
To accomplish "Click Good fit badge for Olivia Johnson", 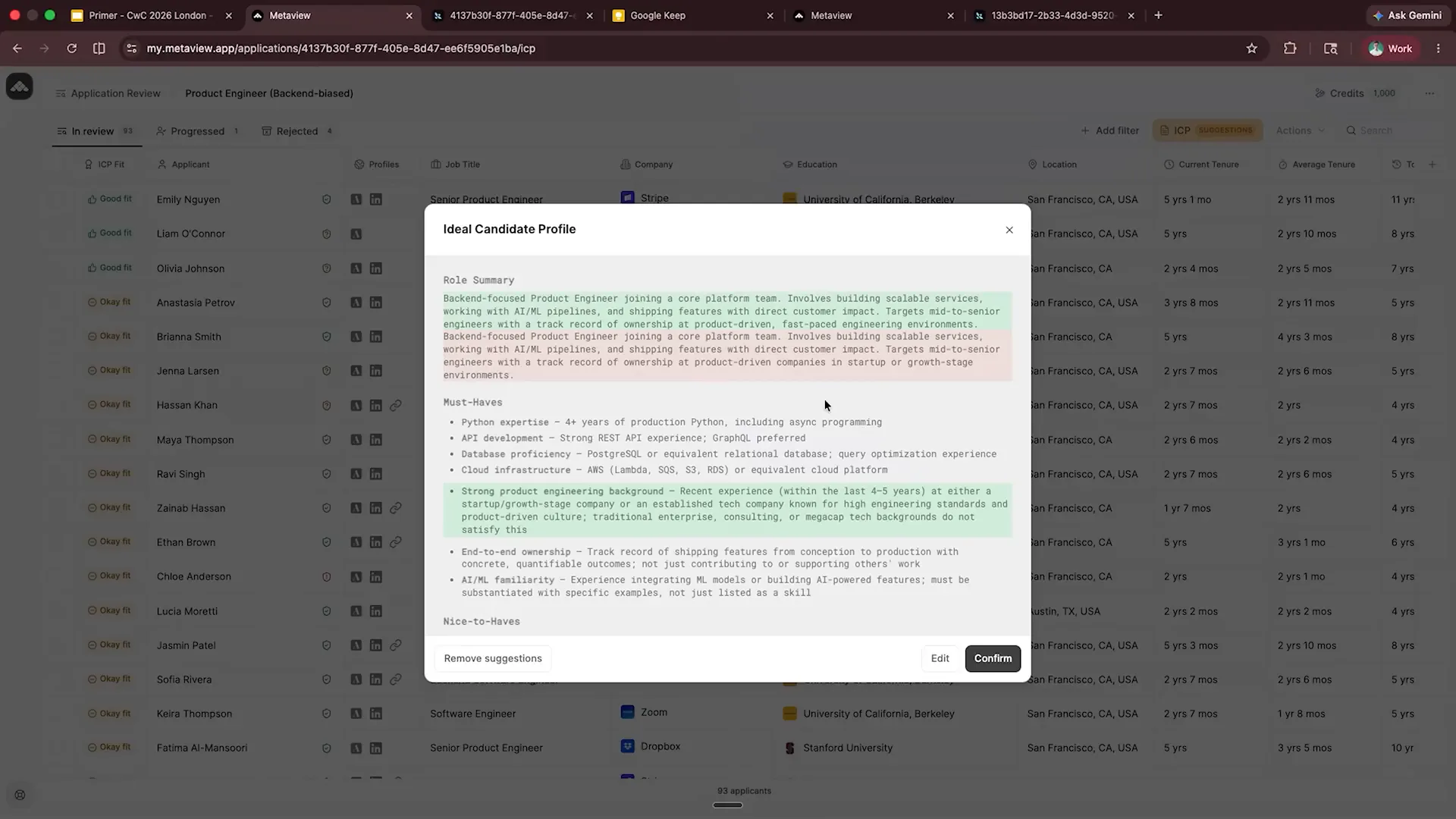I will click(110, 268).
